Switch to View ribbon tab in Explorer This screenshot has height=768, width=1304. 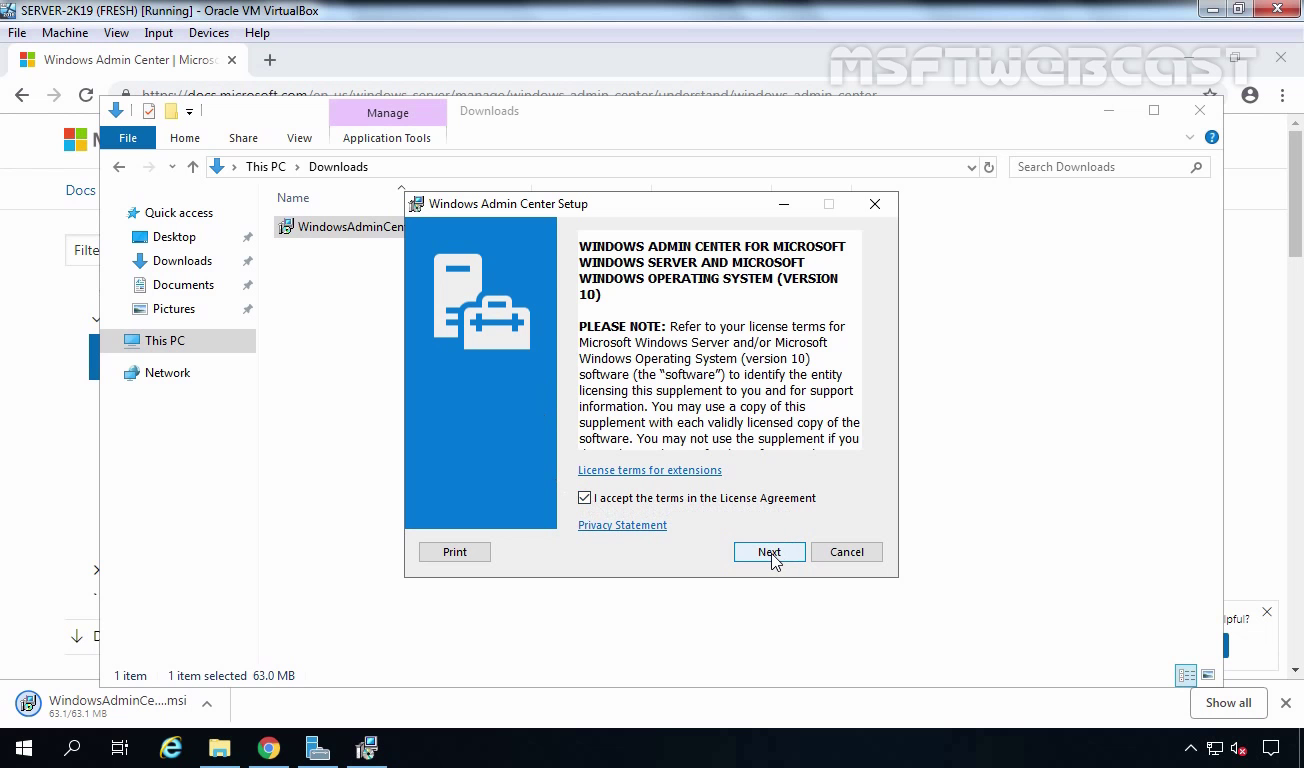tap(299, 138)
